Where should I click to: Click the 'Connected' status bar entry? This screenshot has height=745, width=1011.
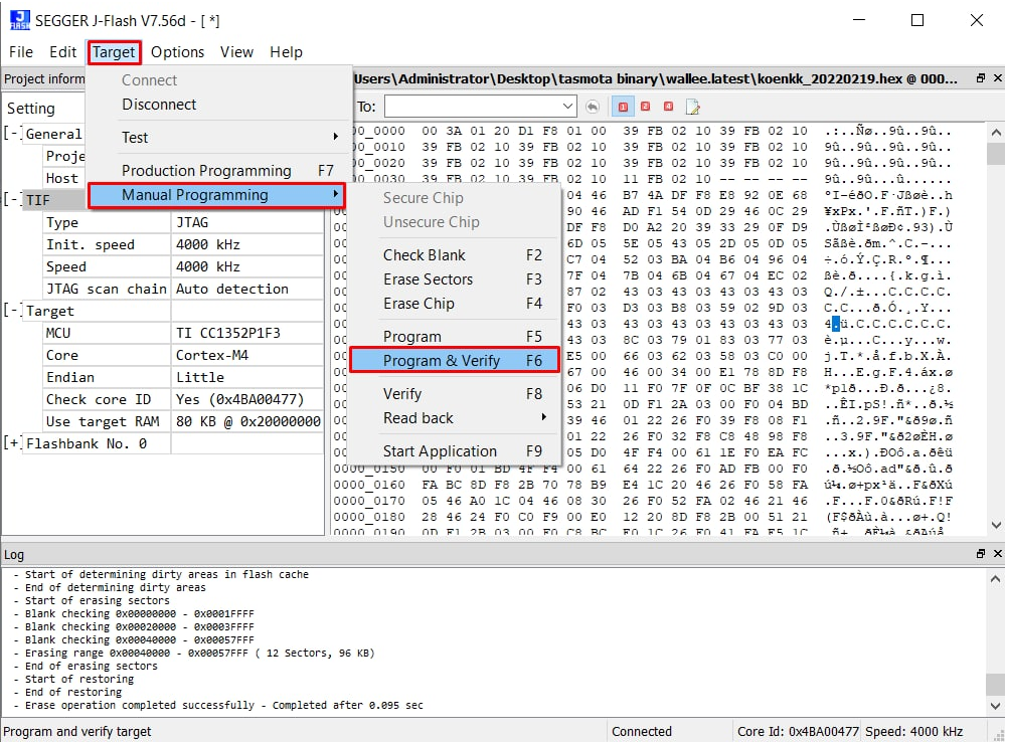point(642,731)
